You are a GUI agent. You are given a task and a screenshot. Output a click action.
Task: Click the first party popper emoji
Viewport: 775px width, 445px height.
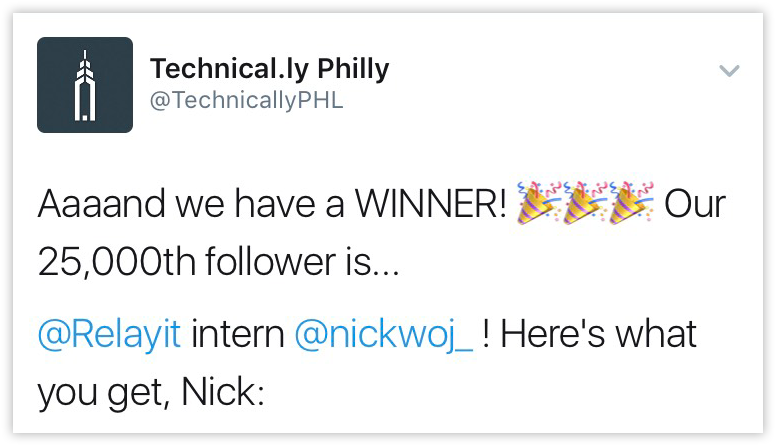tap(540, 205)
